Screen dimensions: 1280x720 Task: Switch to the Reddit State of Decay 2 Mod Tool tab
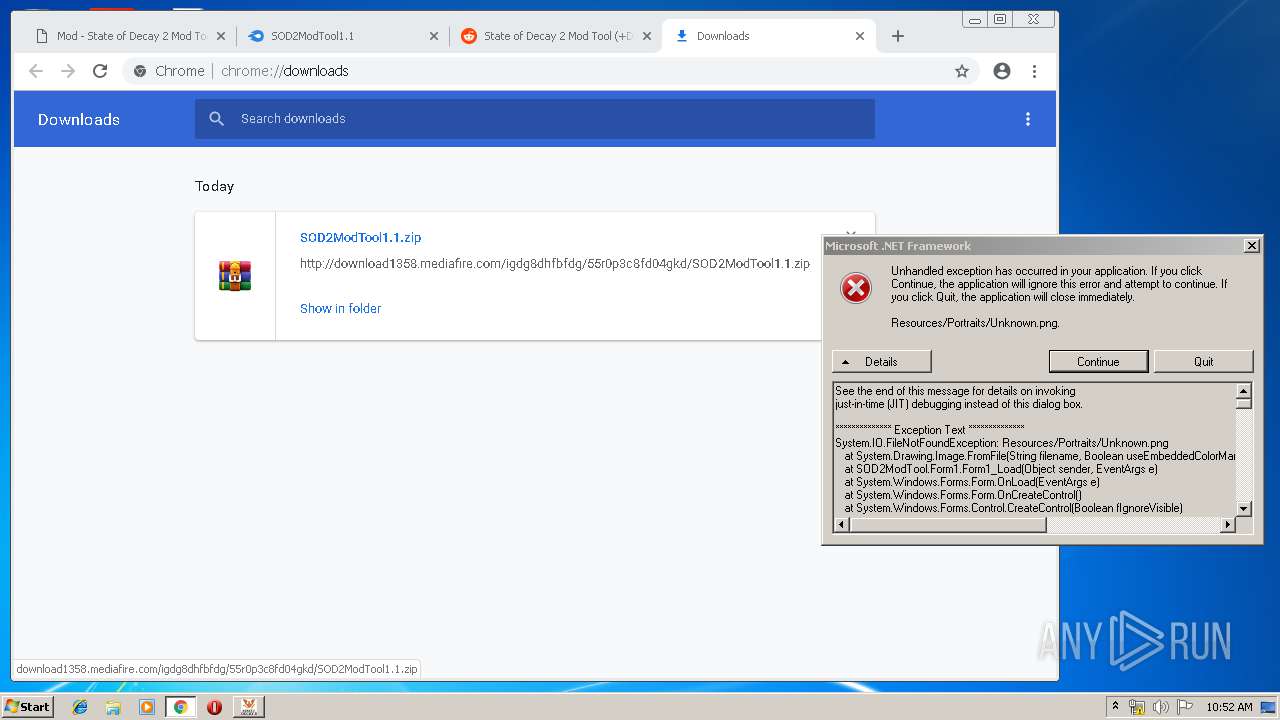555,36
